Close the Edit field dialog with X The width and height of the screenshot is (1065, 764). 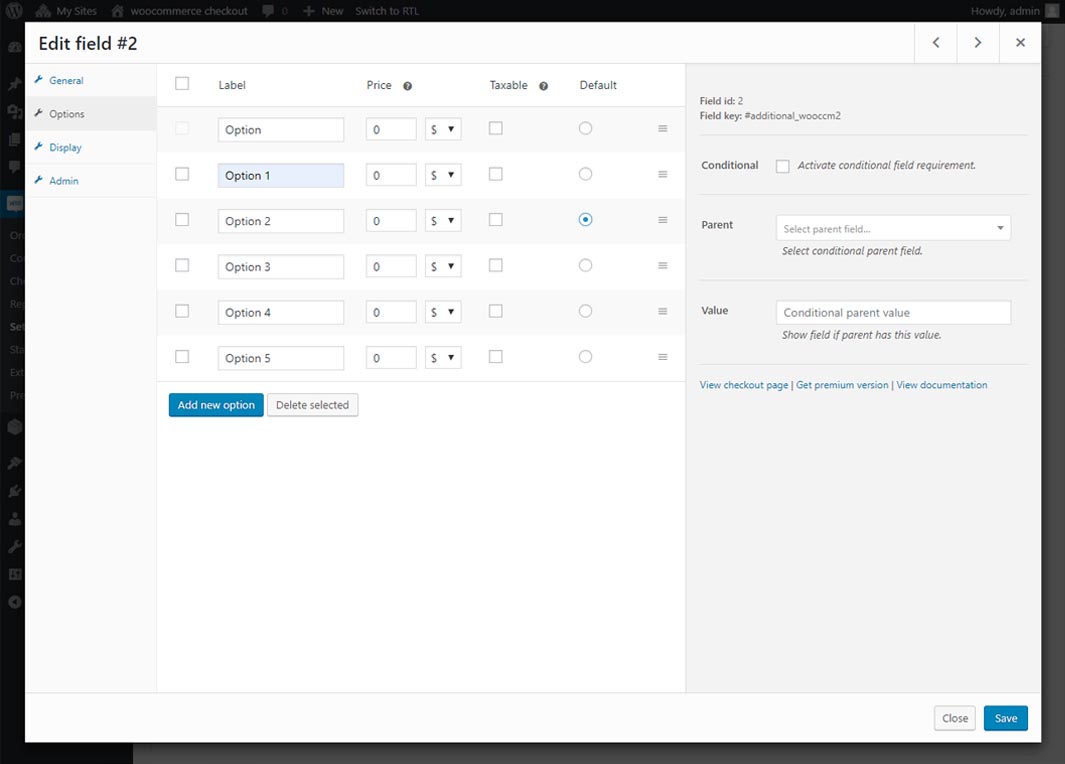(1020, 43)
